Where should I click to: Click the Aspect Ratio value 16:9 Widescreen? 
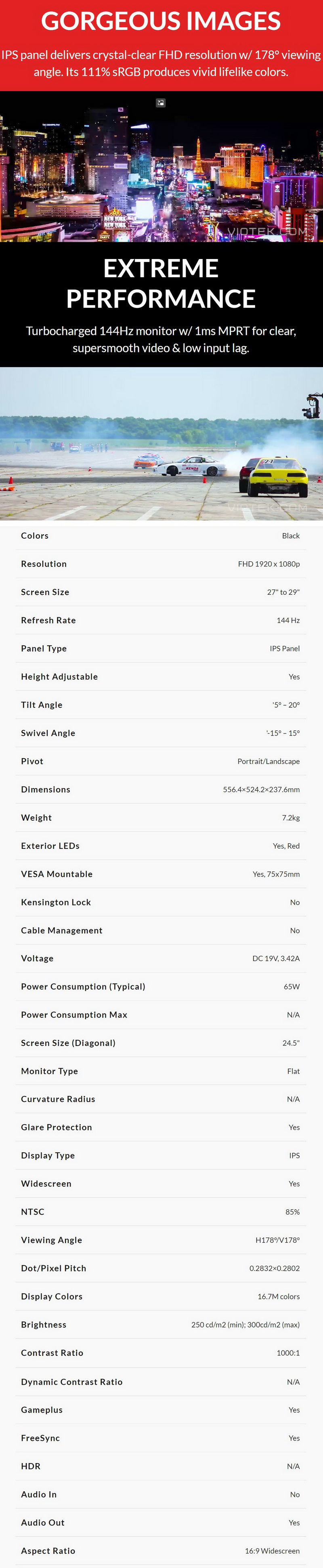(x=272, y=1550)
